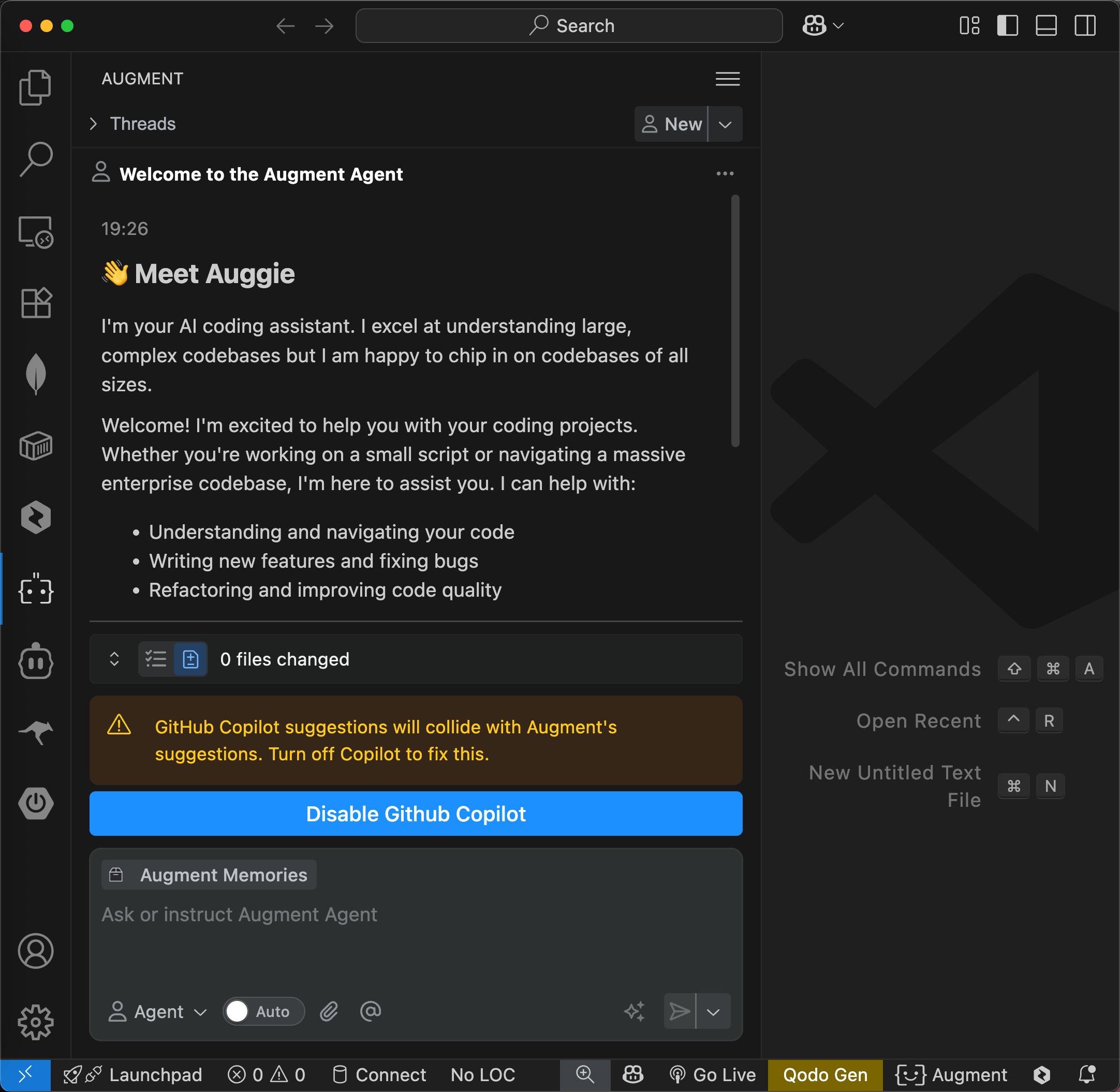
Task: Toggle the primary side bar
Action: pos(1008,26)
